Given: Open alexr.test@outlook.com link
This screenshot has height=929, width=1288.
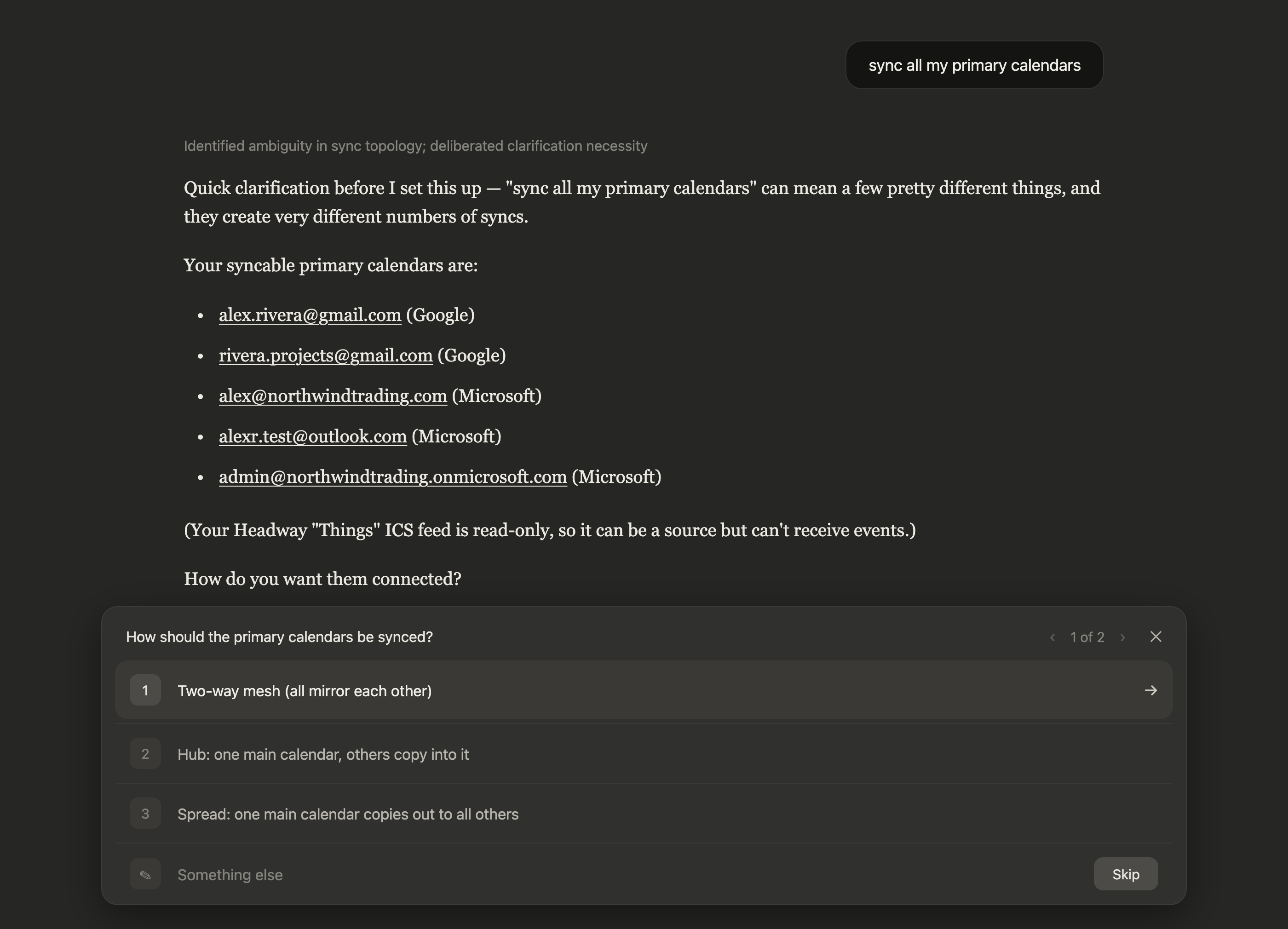Looking at the screenshot, I should [x=313, y=436].
